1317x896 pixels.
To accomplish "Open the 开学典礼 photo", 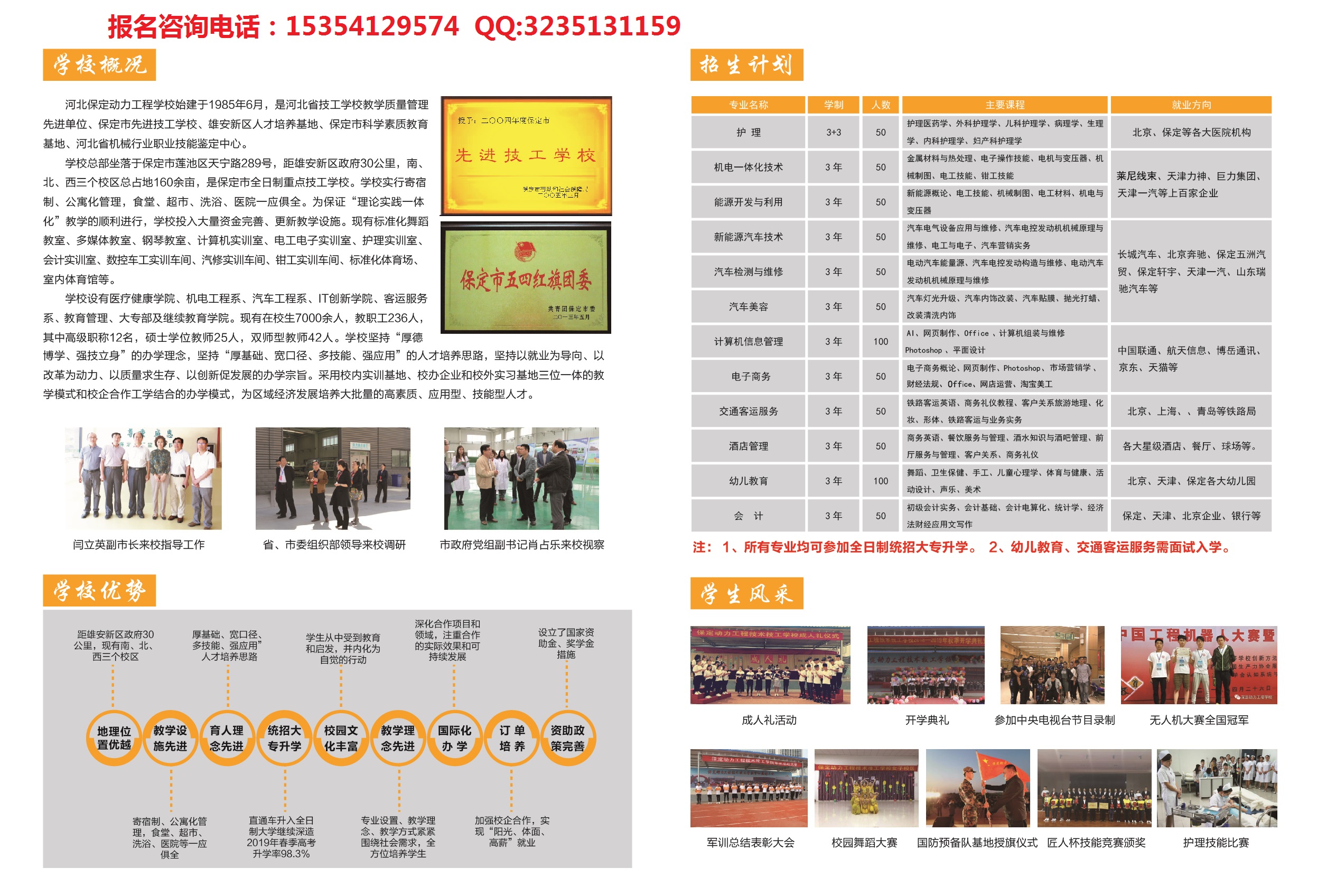I will (x=926, y=665).
